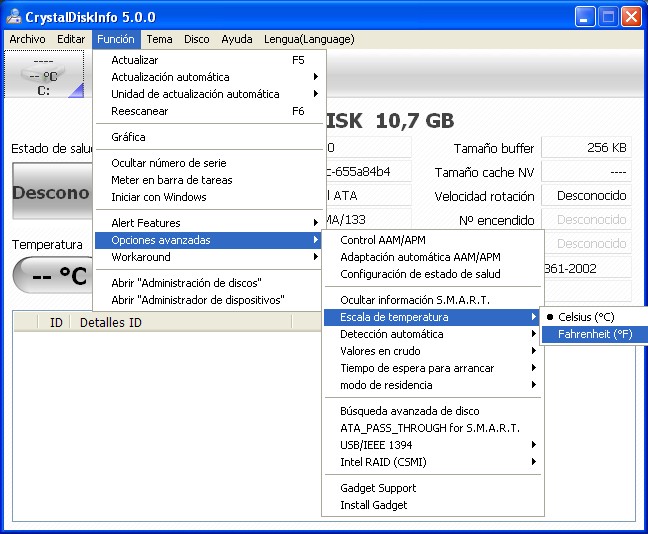Click the Tamaño cache NV value field
Viewport: 648px width, 534px height.
[x=586, y=172]
